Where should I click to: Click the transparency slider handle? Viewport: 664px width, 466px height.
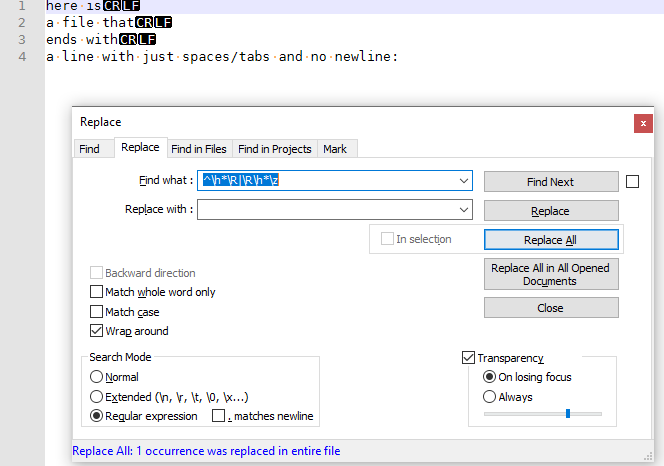pos(568,413)
